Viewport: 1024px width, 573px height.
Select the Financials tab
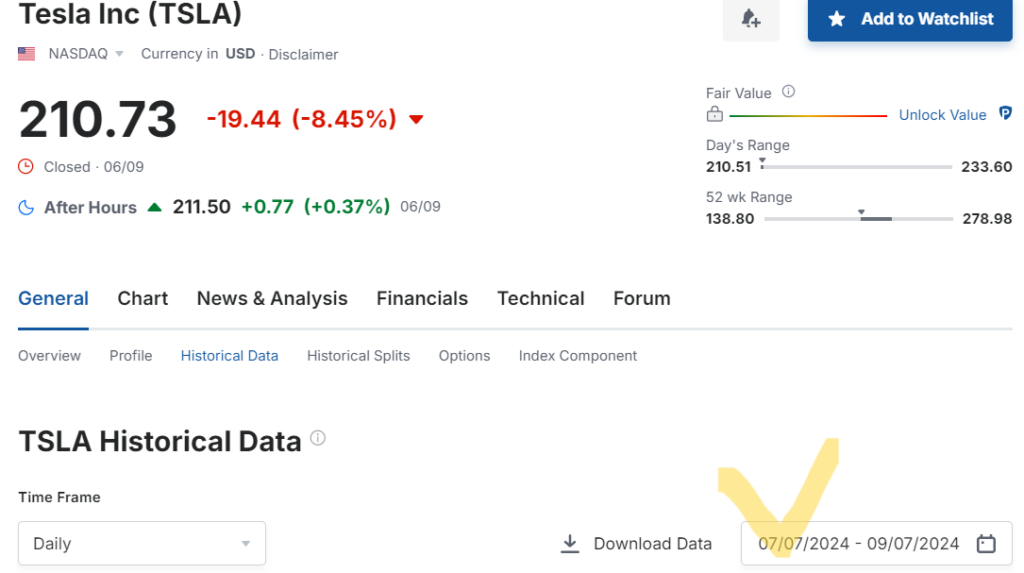[422, 298]
